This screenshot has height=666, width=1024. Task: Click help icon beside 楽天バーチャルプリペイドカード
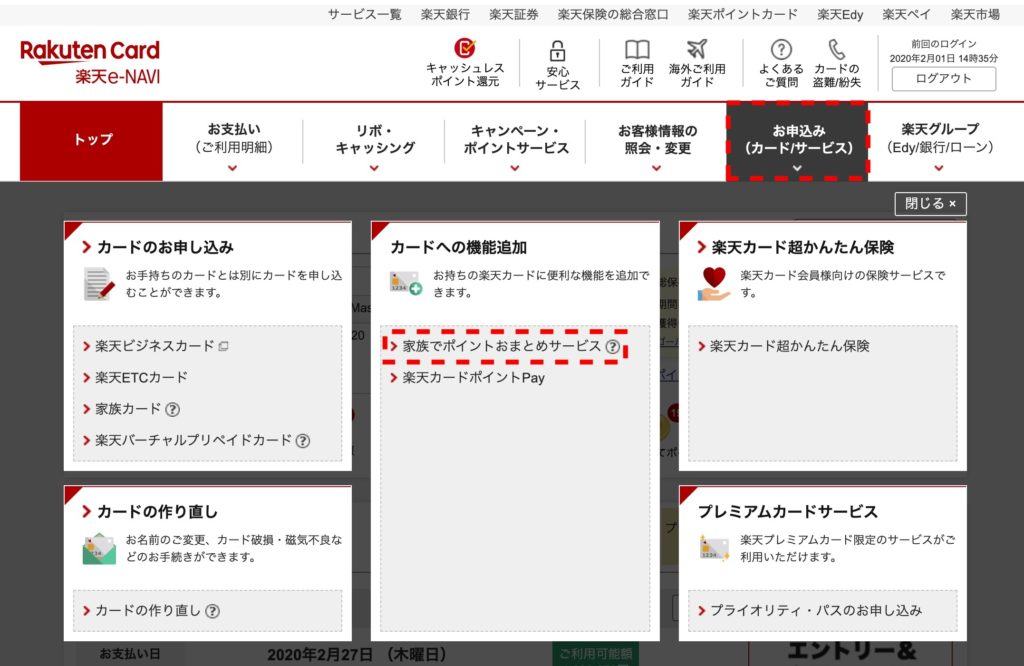pyautogui.click(x=303, y=441)
